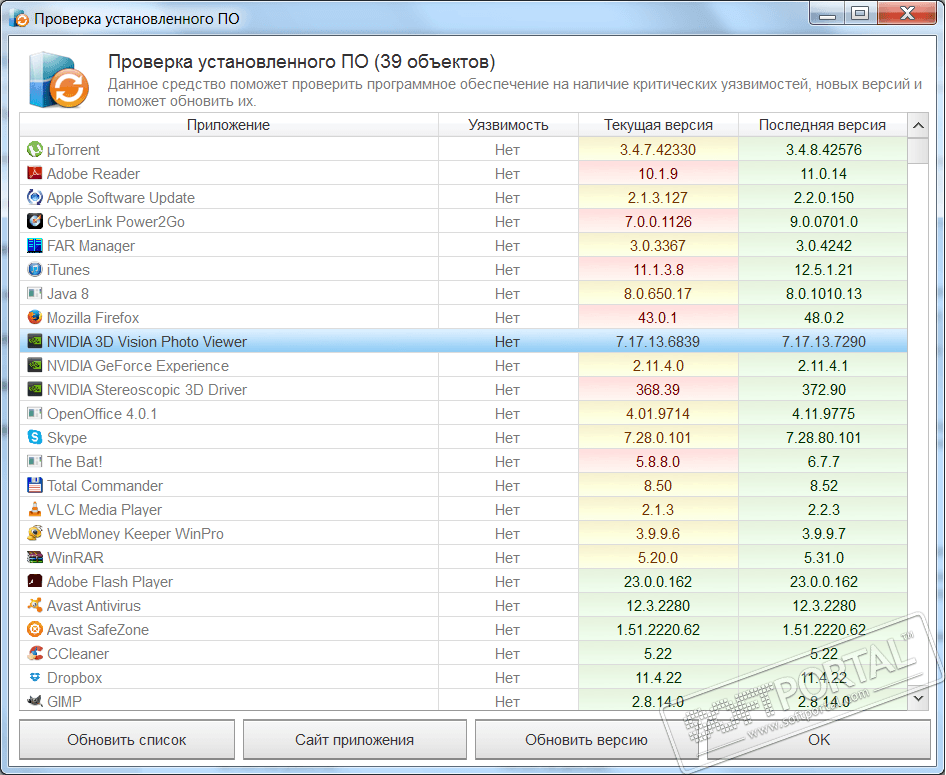Click current version 368.39 cell
The height and width of the screenshot is (775, 946).
(658, 390)
